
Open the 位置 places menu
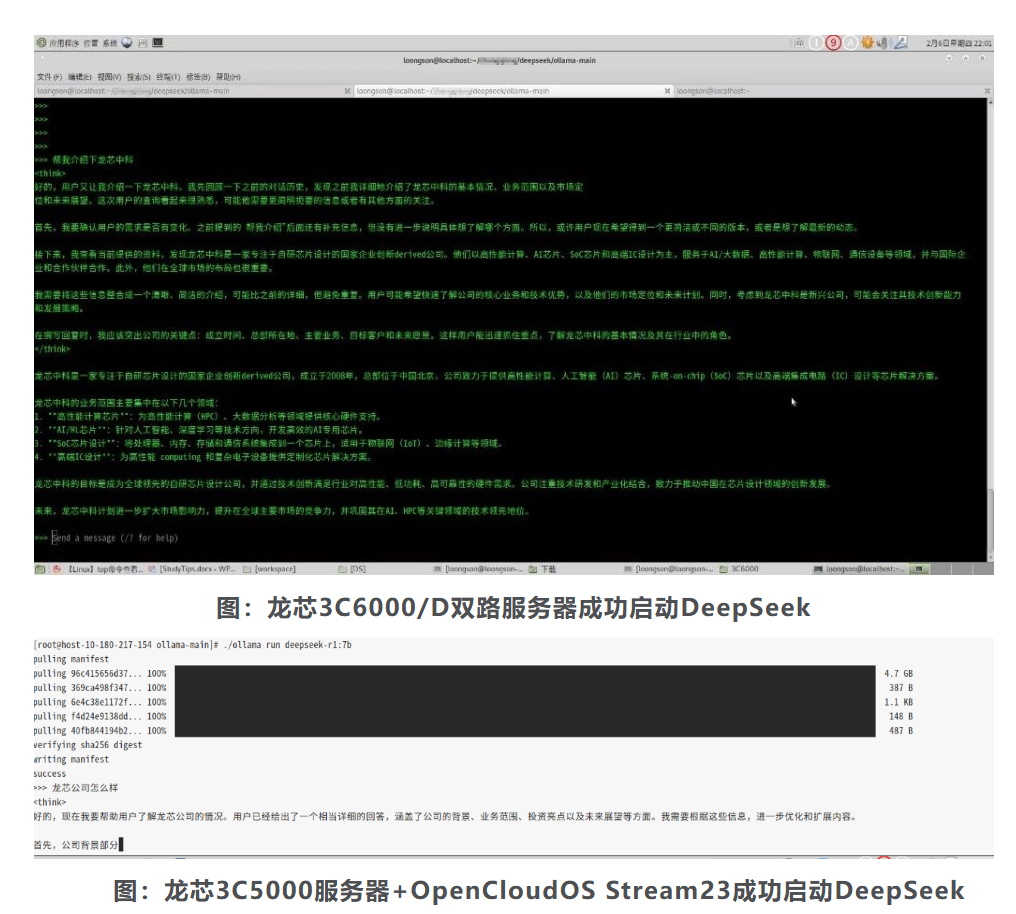(91, 43)
